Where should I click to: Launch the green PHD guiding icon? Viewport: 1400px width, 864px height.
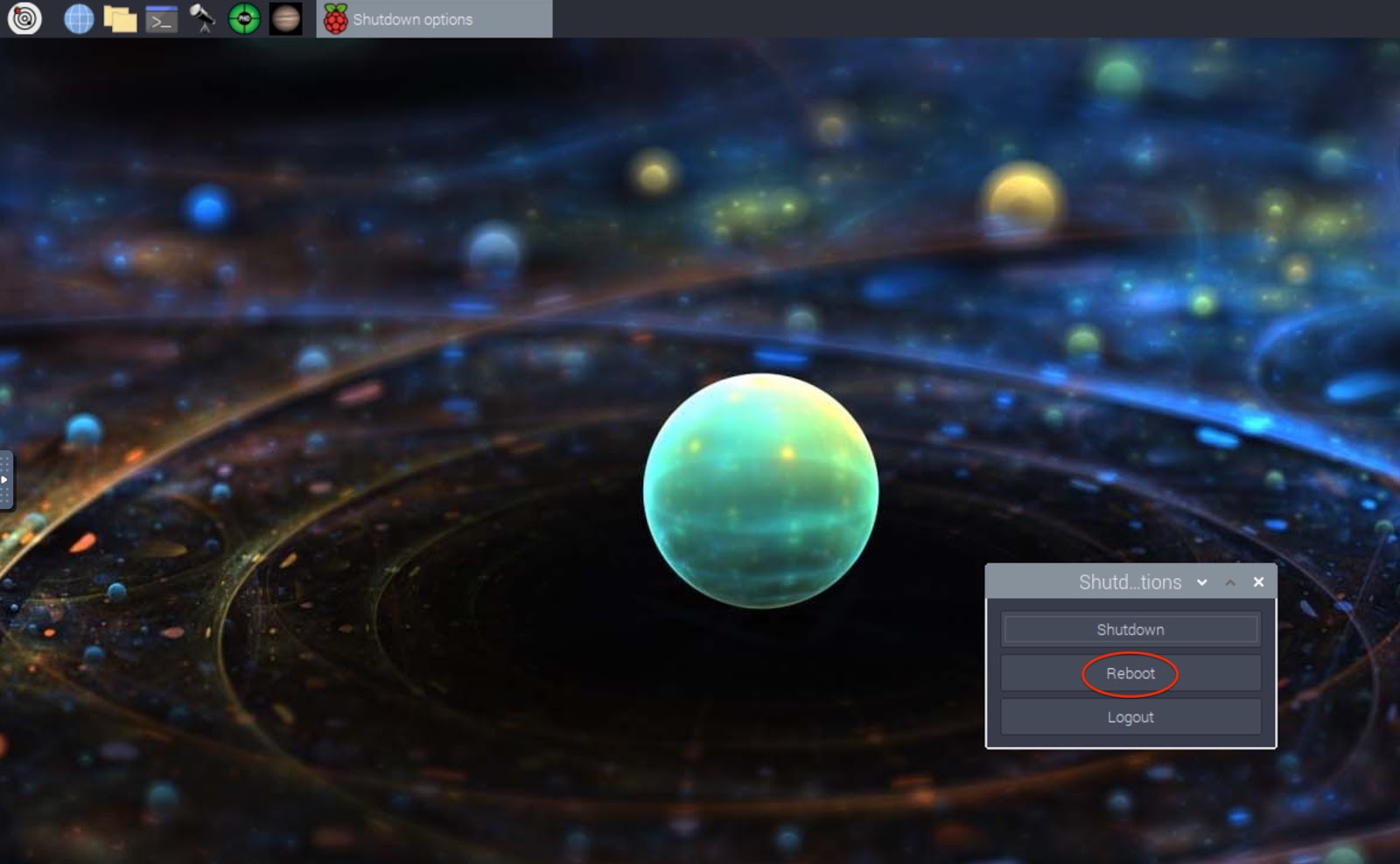(244, 18)
